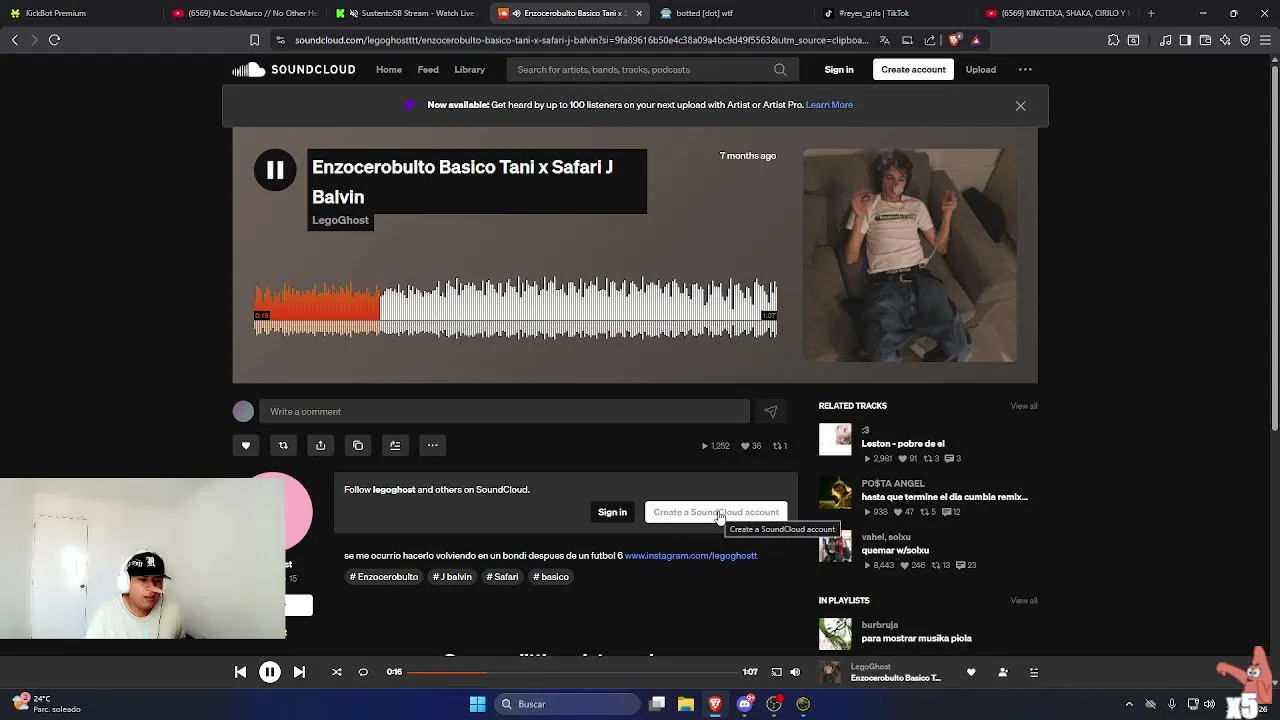The width and height of the screenshot is (1280, 720).
Task: Click Create a SoundCloud account button
Action: point(716,512)
